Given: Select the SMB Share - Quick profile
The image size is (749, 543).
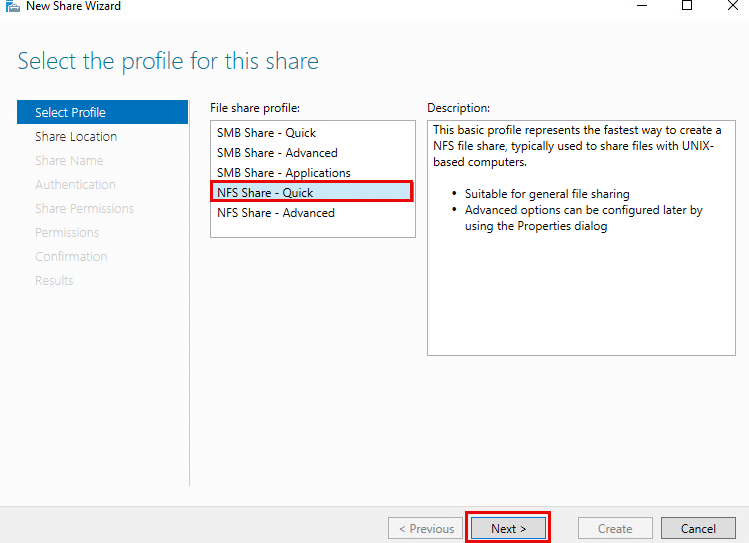Looking at the screenshot, I should tap(266, 133).
